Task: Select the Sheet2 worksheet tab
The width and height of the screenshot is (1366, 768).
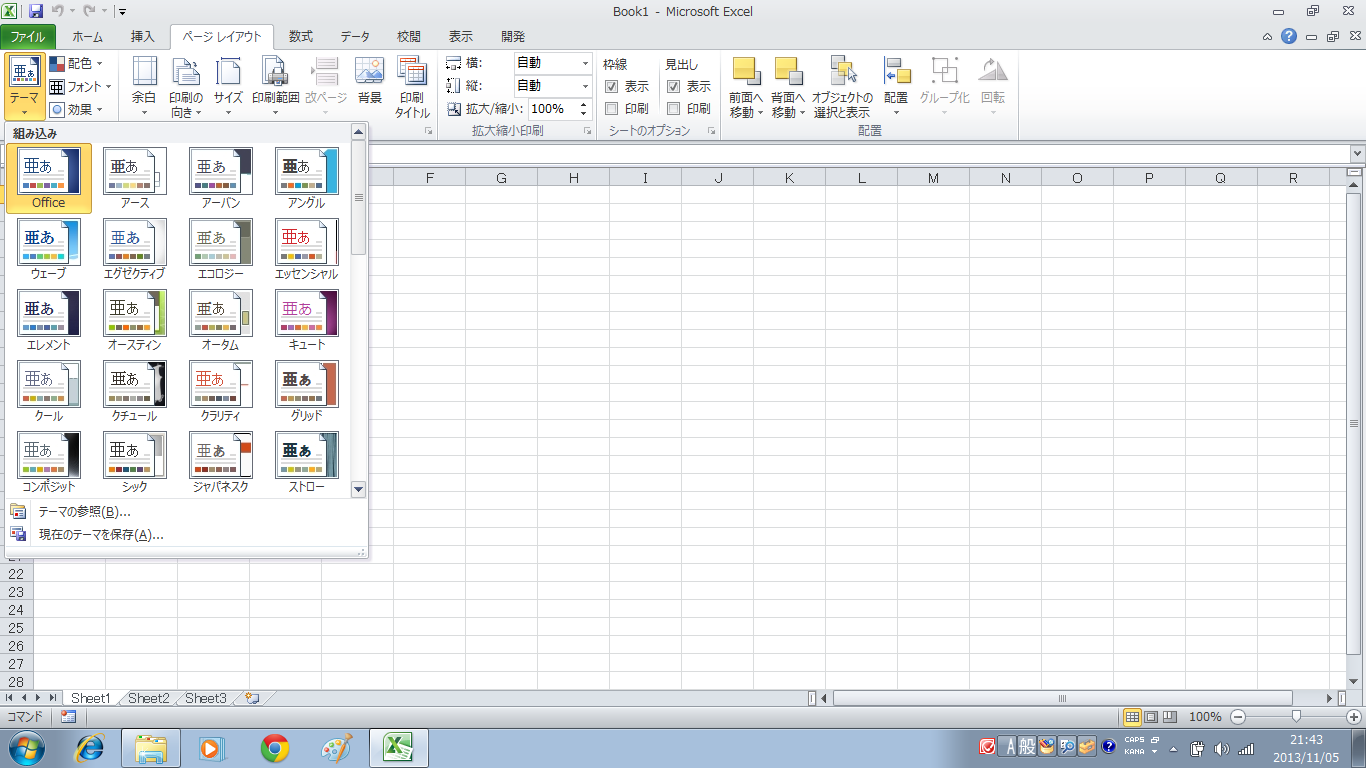Action: (x=148, y=698)
